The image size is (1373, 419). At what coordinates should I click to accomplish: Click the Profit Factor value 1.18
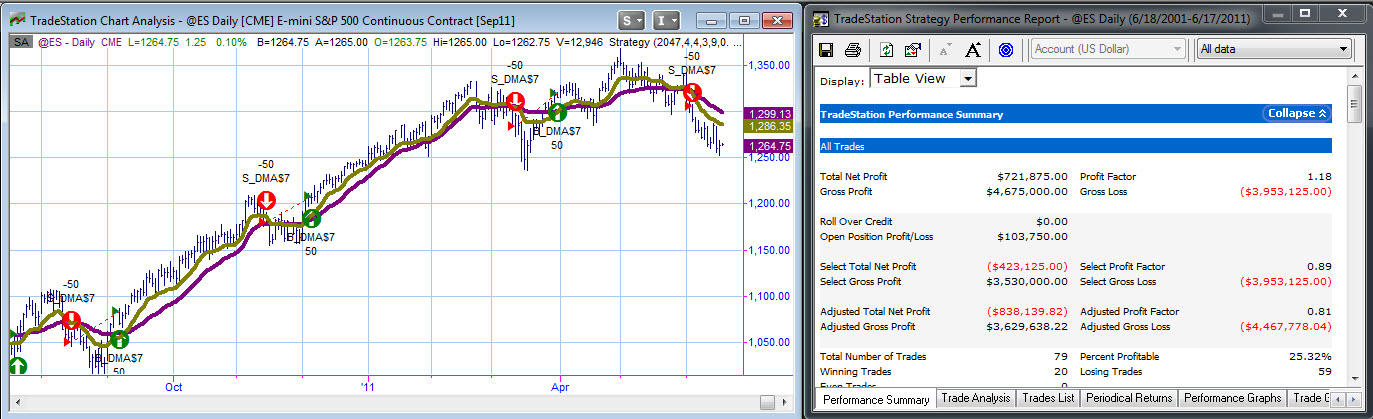click(x=1319, y=177)
